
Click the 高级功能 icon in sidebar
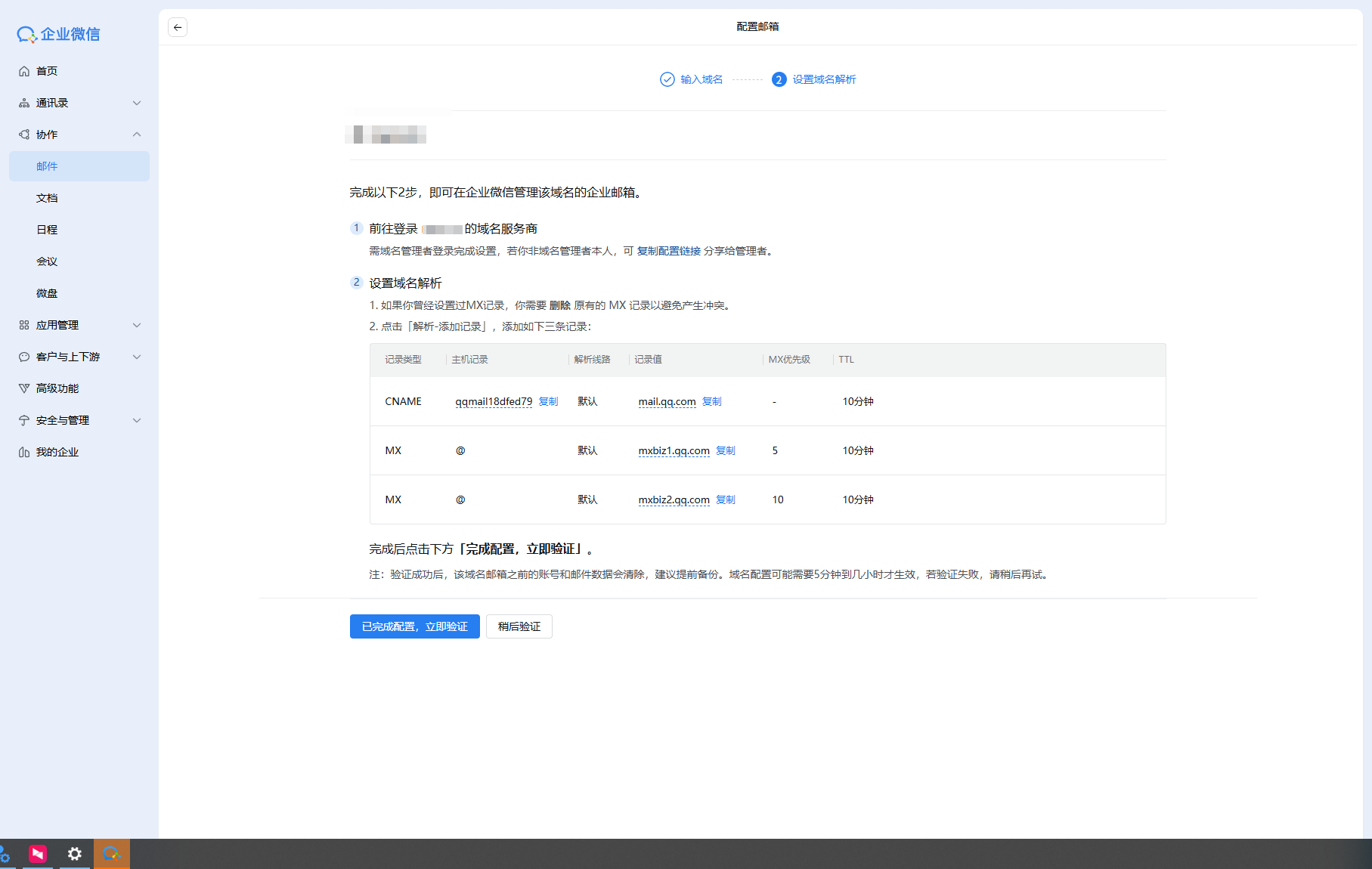point(24,388)
